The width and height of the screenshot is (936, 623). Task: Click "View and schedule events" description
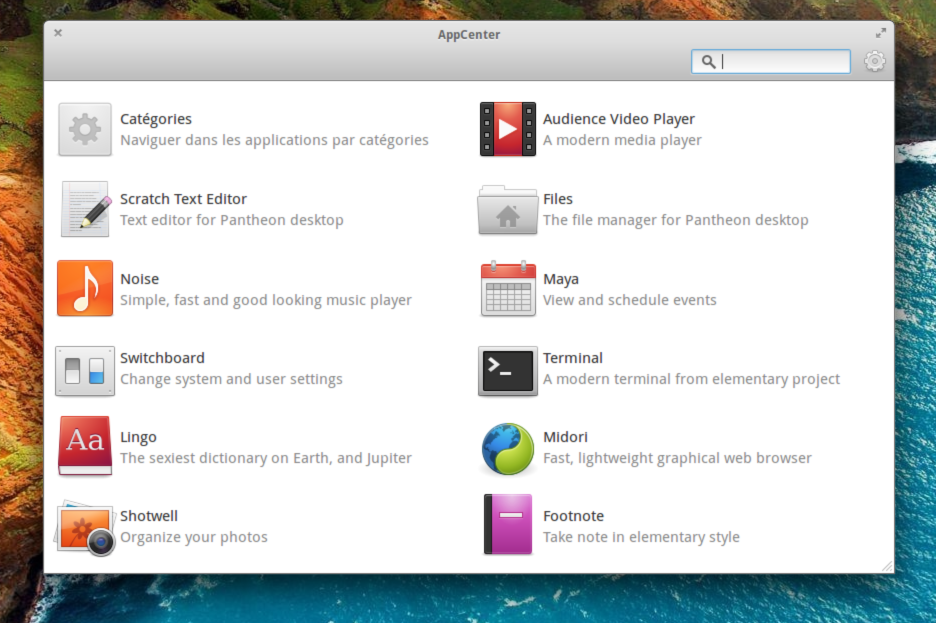630,300
